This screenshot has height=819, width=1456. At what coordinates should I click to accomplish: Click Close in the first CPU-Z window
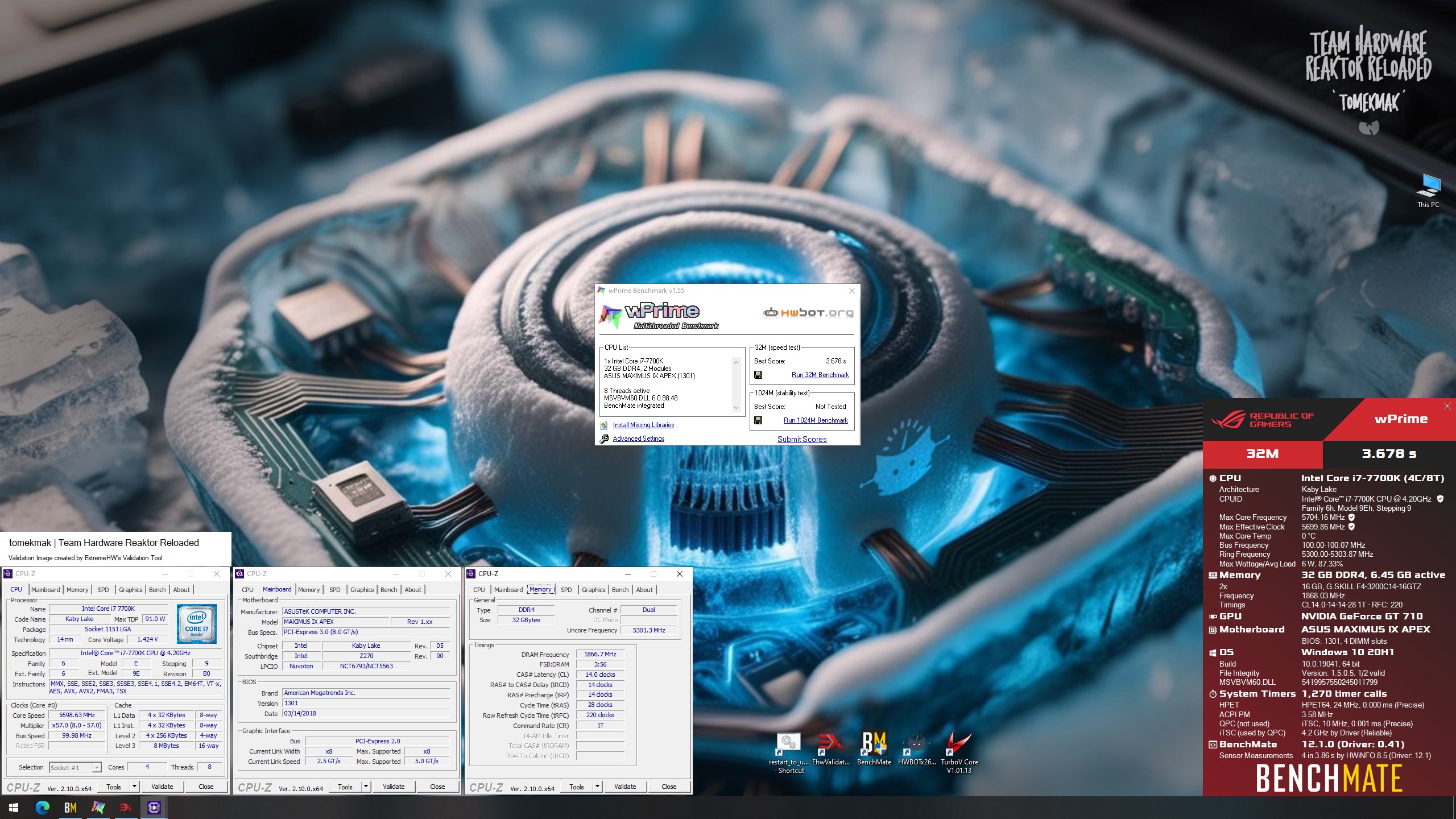[206, 787]
